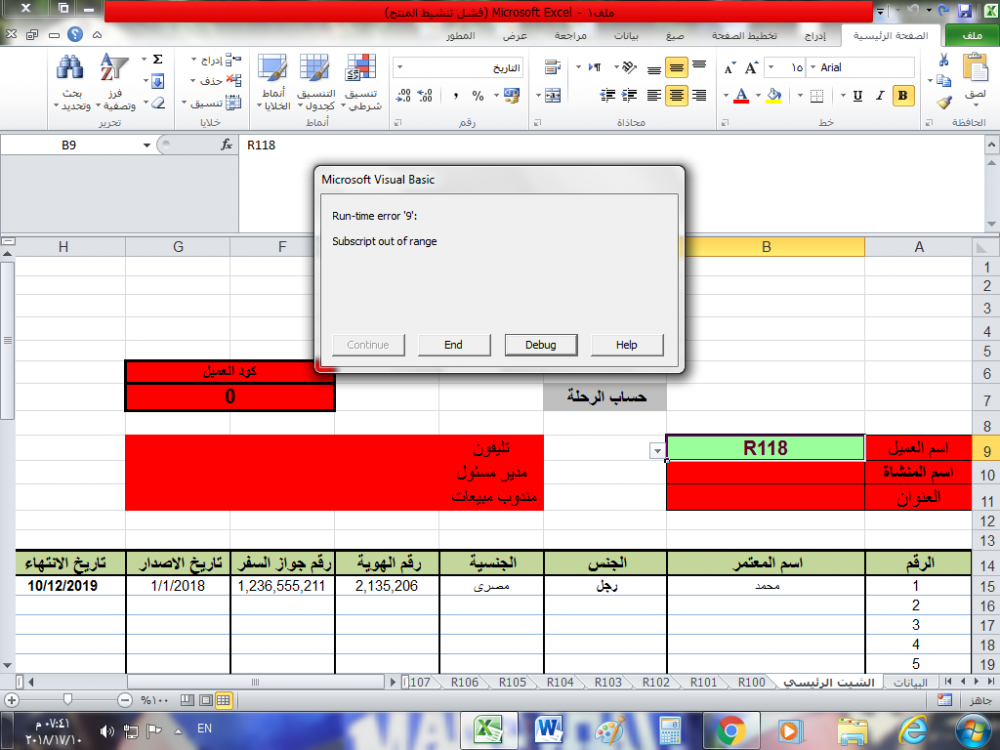The height and width of the screenshot is (750, 1000).
Task: Toggle Italic formatting
Action: tap(880, 96)
